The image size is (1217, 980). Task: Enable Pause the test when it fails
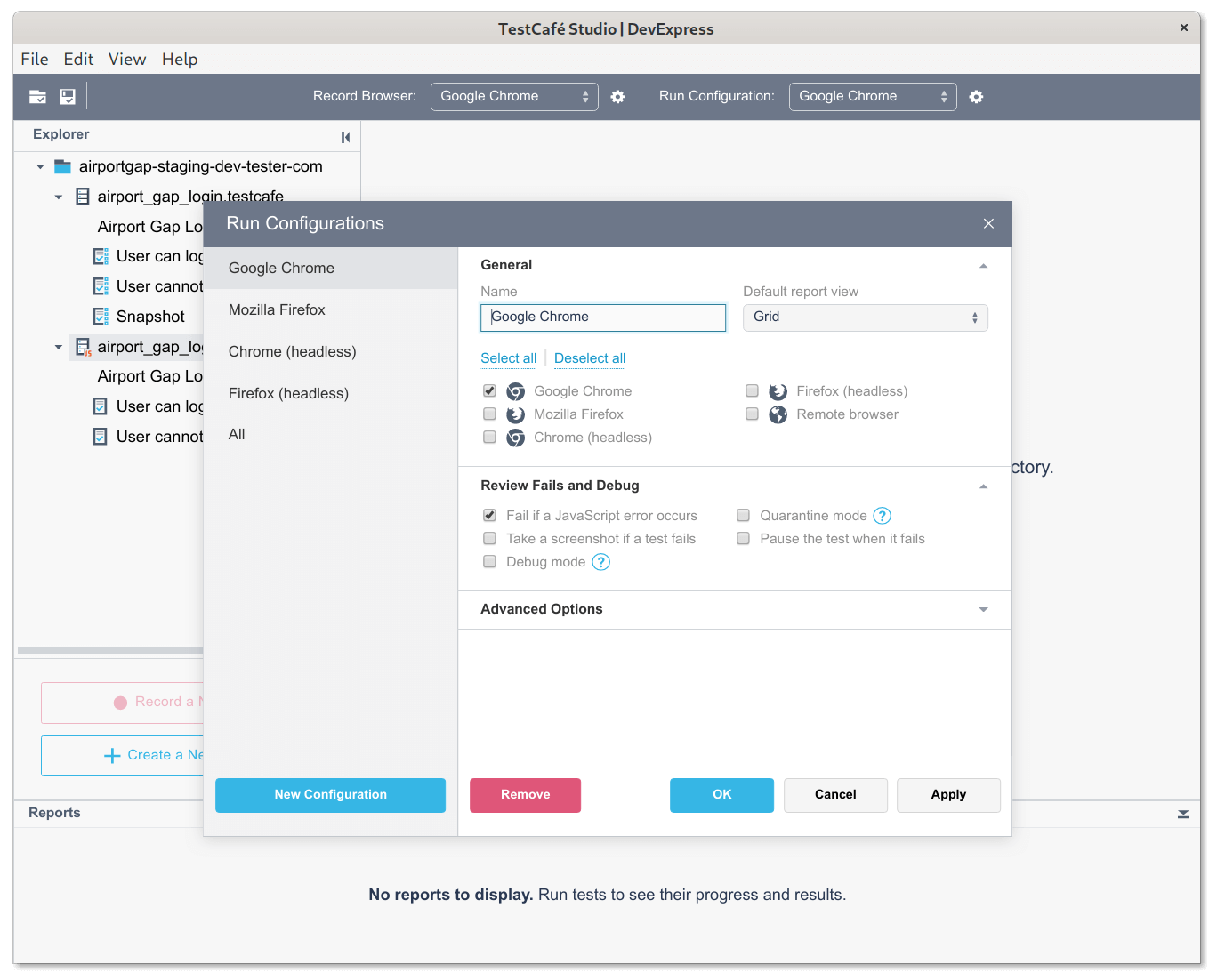tap(743, 539)
